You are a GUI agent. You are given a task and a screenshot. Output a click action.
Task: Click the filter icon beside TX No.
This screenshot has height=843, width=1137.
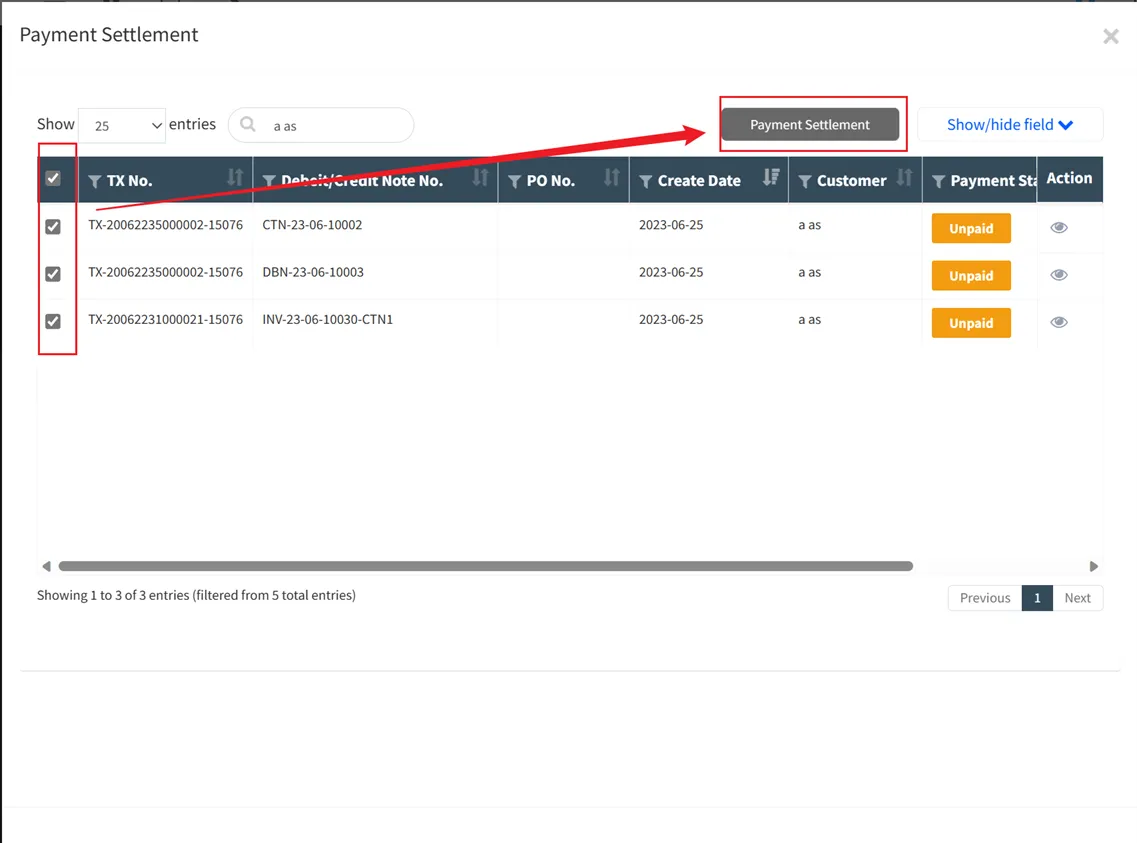tap(95, 181)
